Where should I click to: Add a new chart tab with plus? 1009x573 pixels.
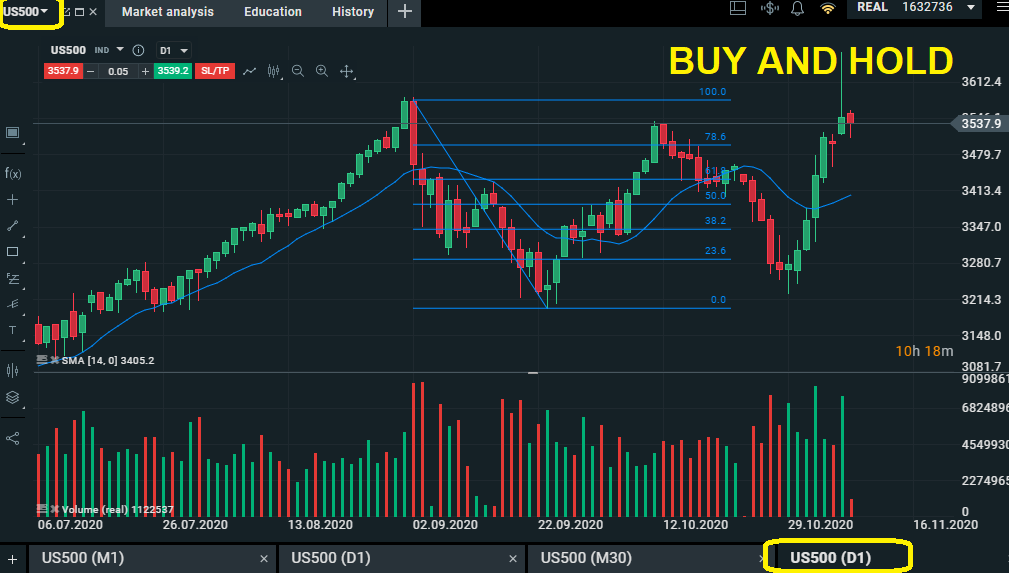pos(13,559)
